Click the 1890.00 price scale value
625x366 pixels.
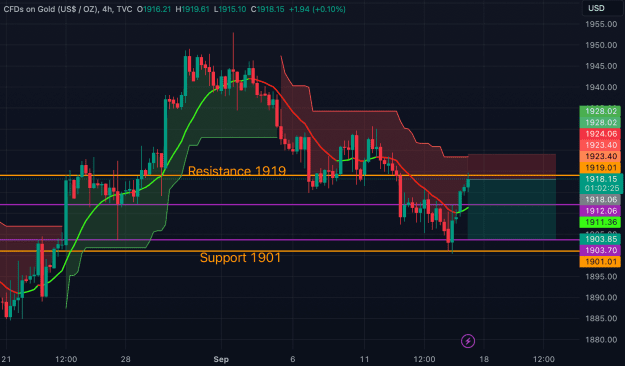point(601,297)
